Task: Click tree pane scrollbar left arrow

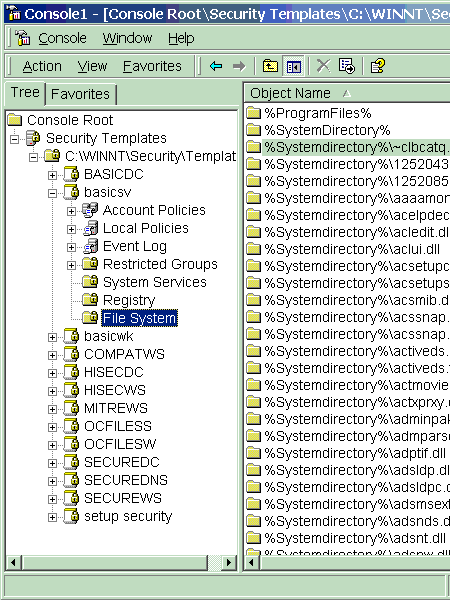Action: (x=13, y=562)
